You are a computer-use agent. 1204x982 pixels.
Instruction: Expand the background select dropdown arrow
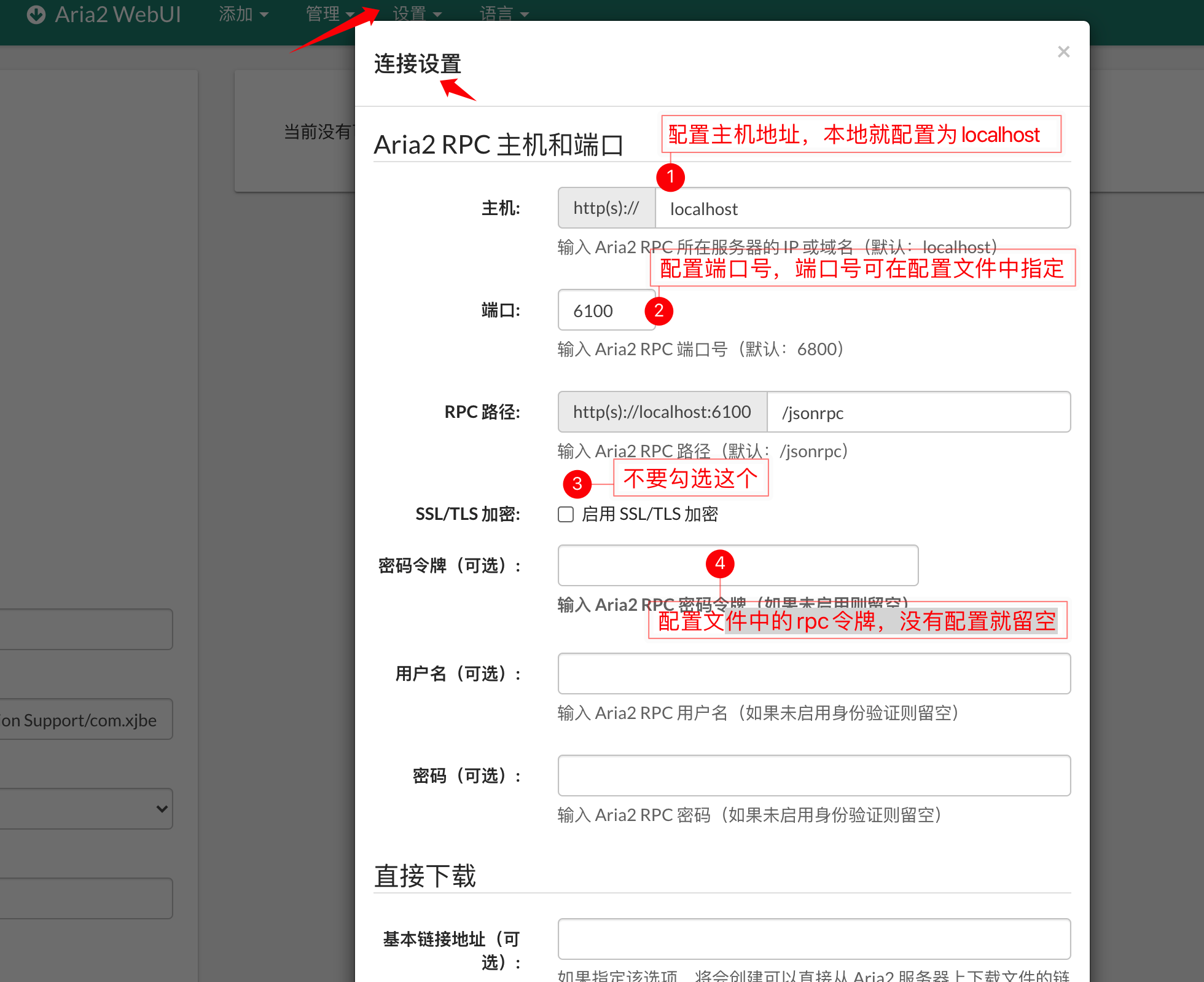click(162, 809)
